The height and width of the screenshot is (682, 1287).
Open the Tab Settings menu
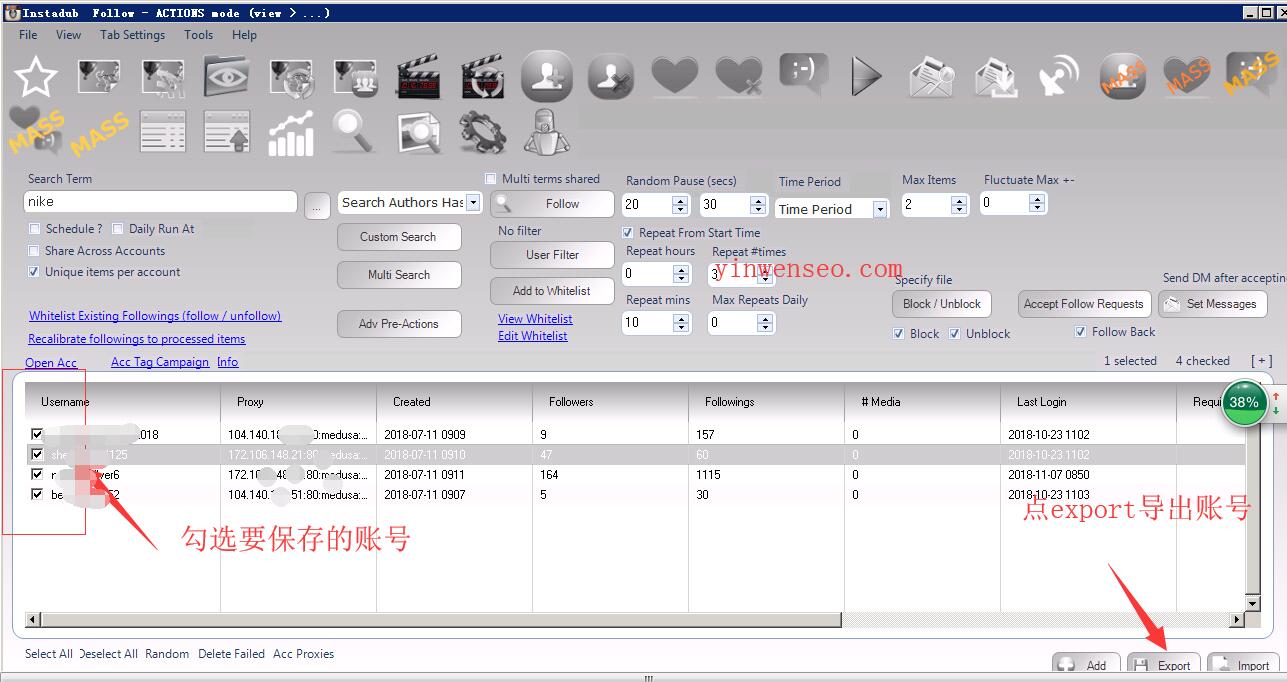click(x=132, y=35)
